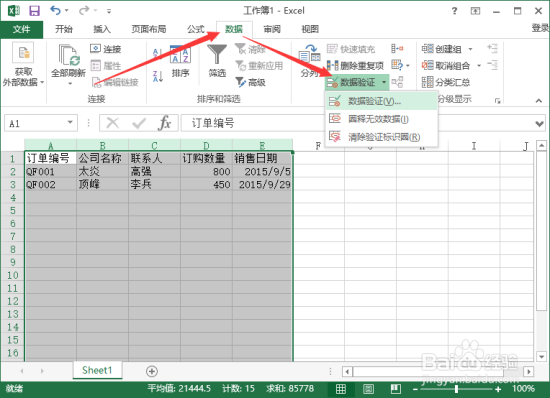Switch to the 视图 View tab
550x398 pixels.
point(310,29)
